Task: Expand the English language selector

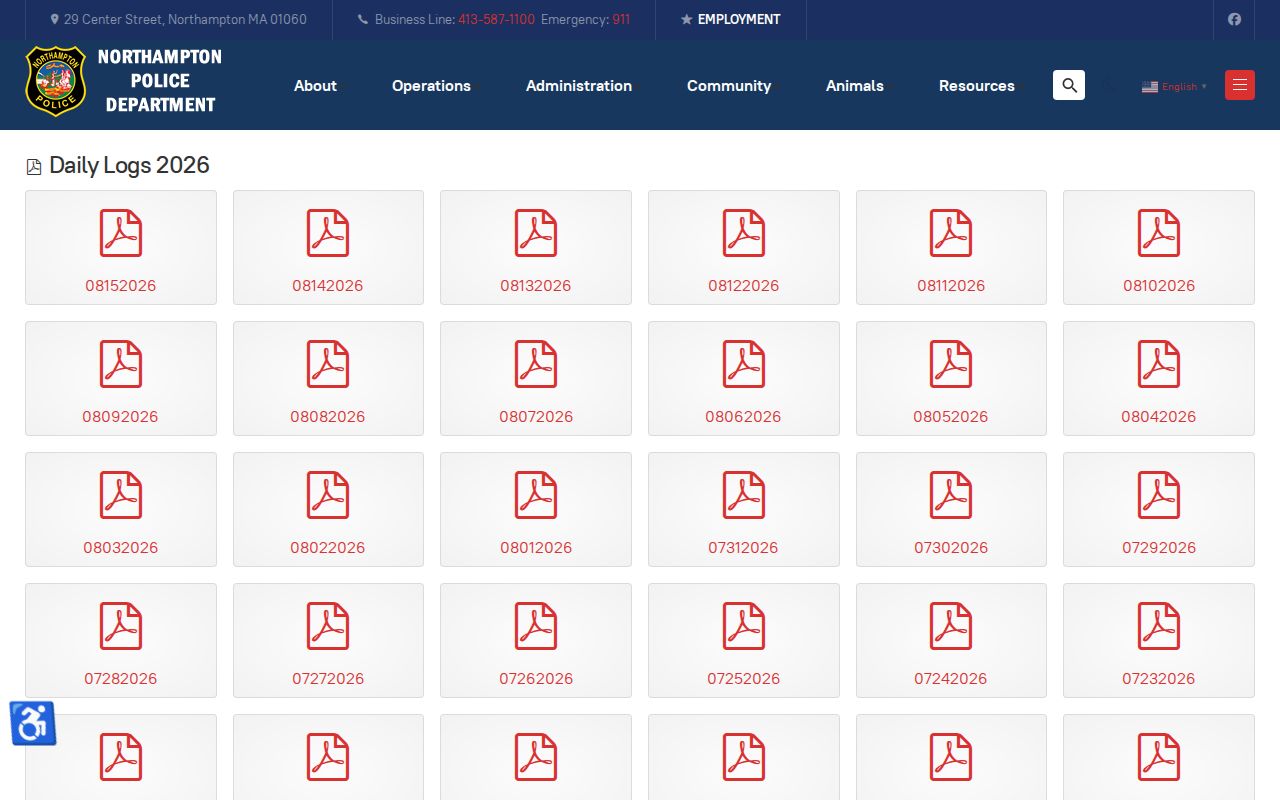Action: (1175, 86)
